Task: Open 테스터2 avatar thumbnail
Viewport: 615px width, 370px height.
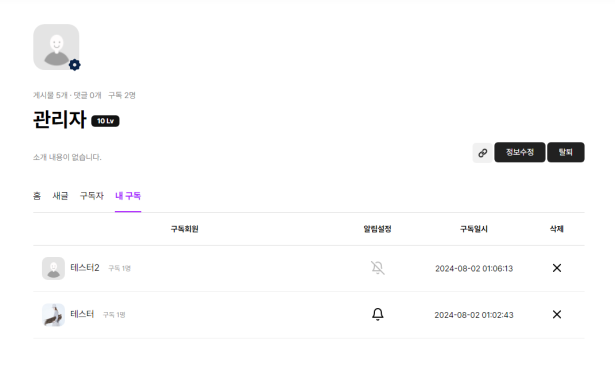Action: 53,268
